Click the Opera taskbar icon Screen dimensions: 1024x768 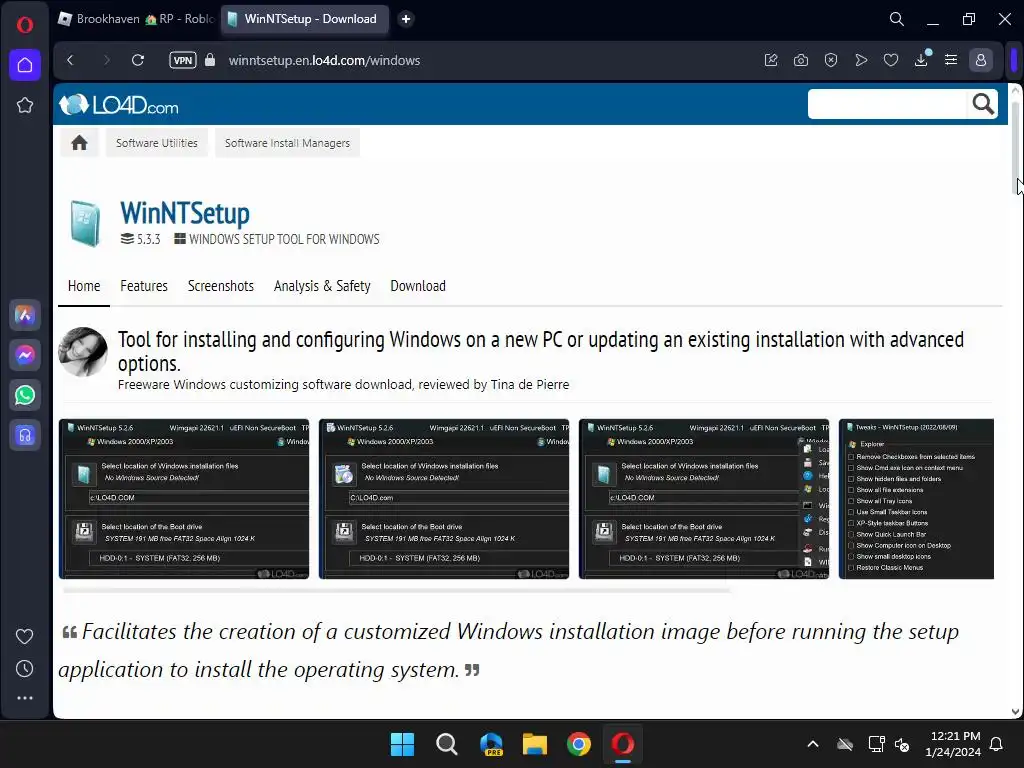[623, 744]
